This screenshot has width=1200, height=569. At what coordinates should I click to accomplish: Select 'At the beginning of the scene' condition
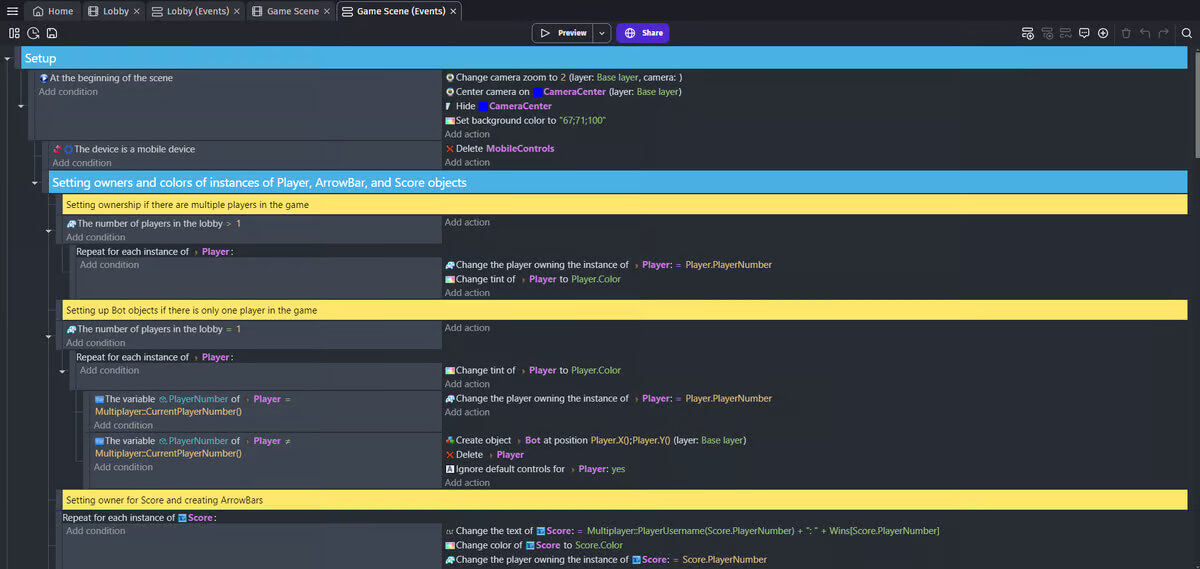tap(105, 78)
